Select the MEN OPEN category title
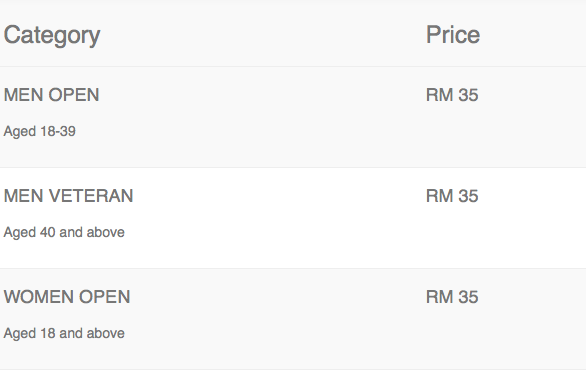The width and height of the screenshot is (586, 385). click(x=52, y=95)
